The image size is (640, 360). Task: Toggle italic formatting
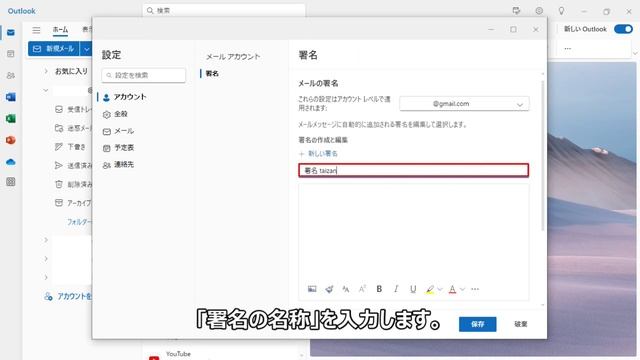[396, 289]
